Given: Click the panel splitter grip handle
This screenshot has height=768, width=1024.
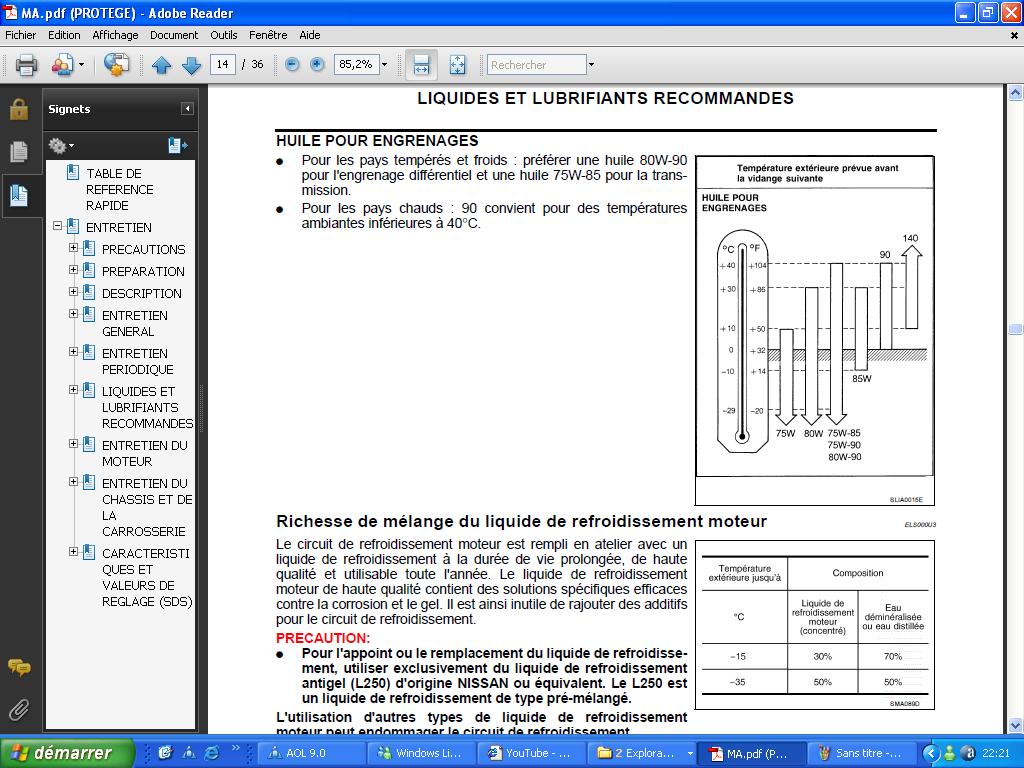Looking at the screenshot, I should pyautogui.click(x=201, y=408).
